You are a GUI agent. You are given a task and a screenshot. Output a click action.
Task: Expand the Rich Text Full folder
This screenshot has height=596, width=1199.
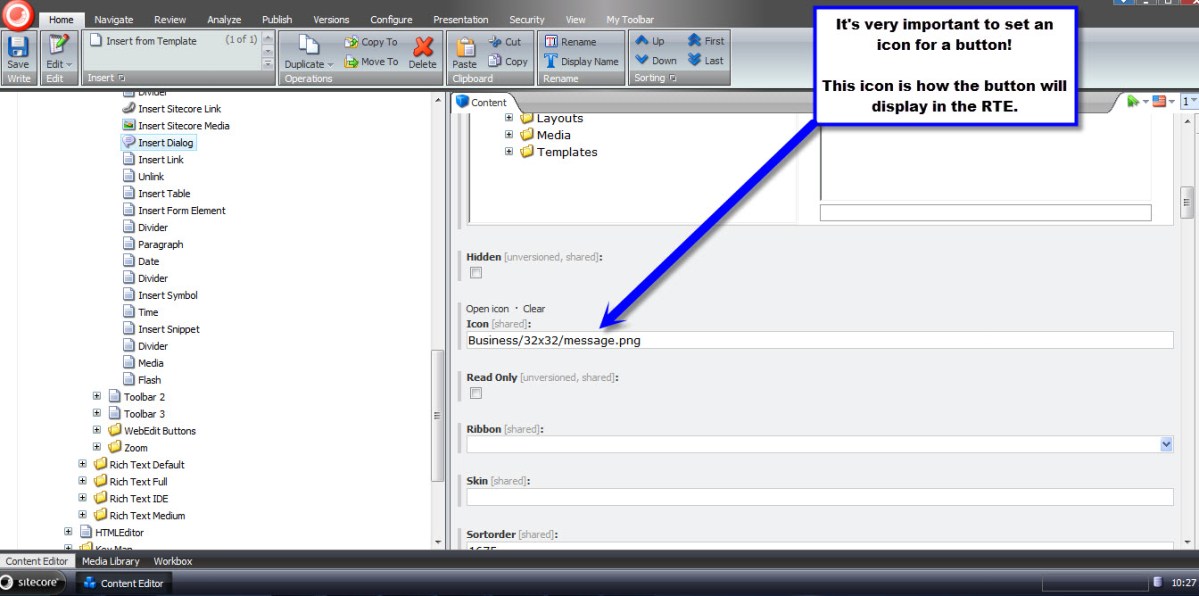[x=83, y=481]
